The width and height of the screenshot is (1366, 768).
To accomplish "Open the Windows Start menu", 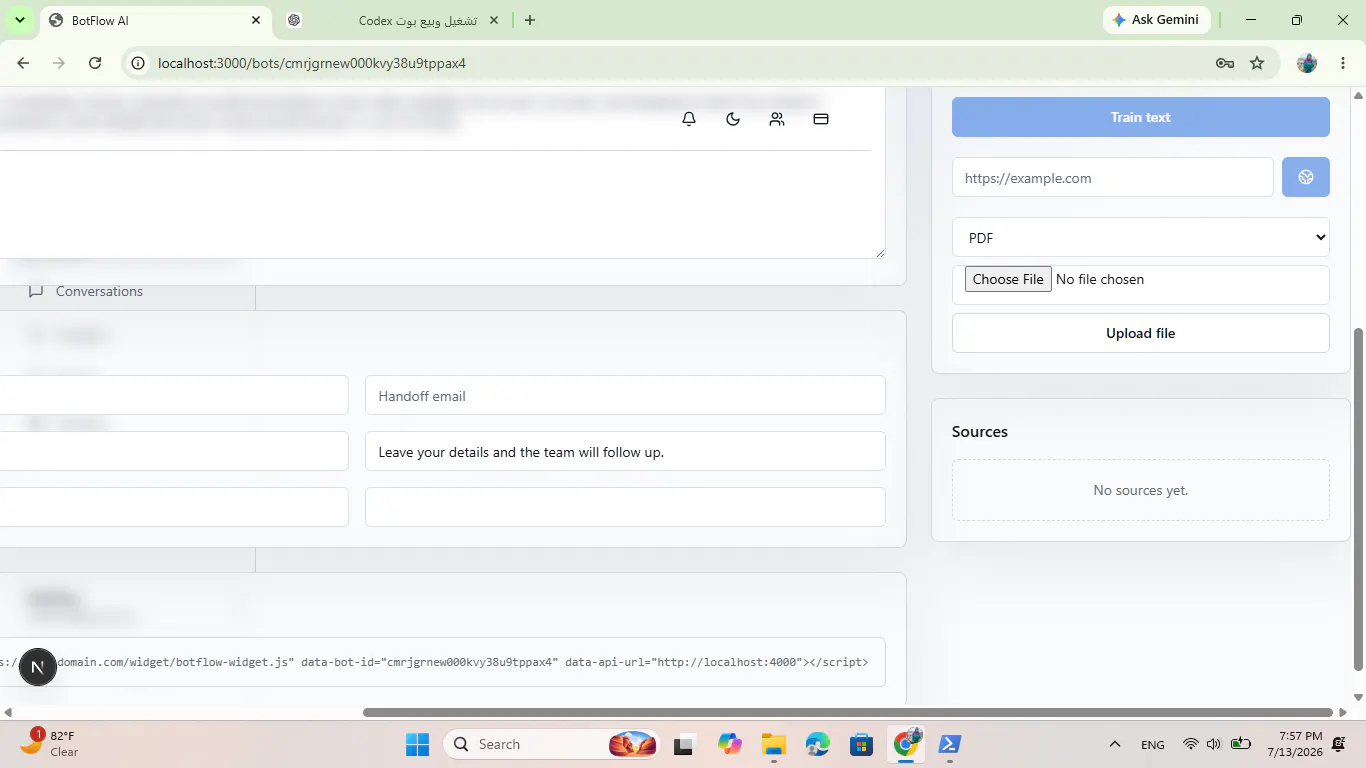I will pyautogui.click(x=417, y=744).
